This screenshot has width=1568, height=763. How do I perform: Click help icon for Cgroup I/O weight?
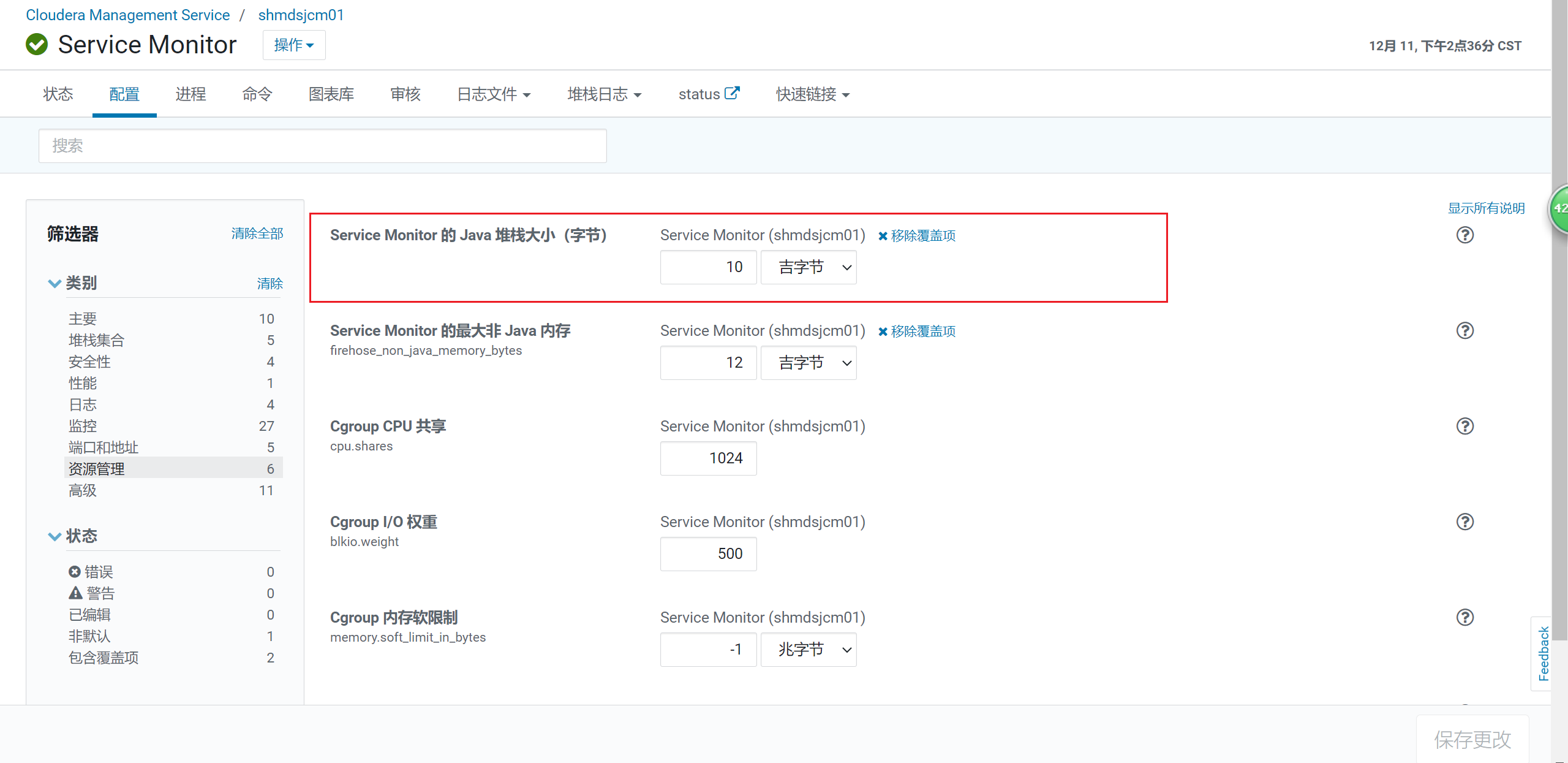pos(1464,522)
